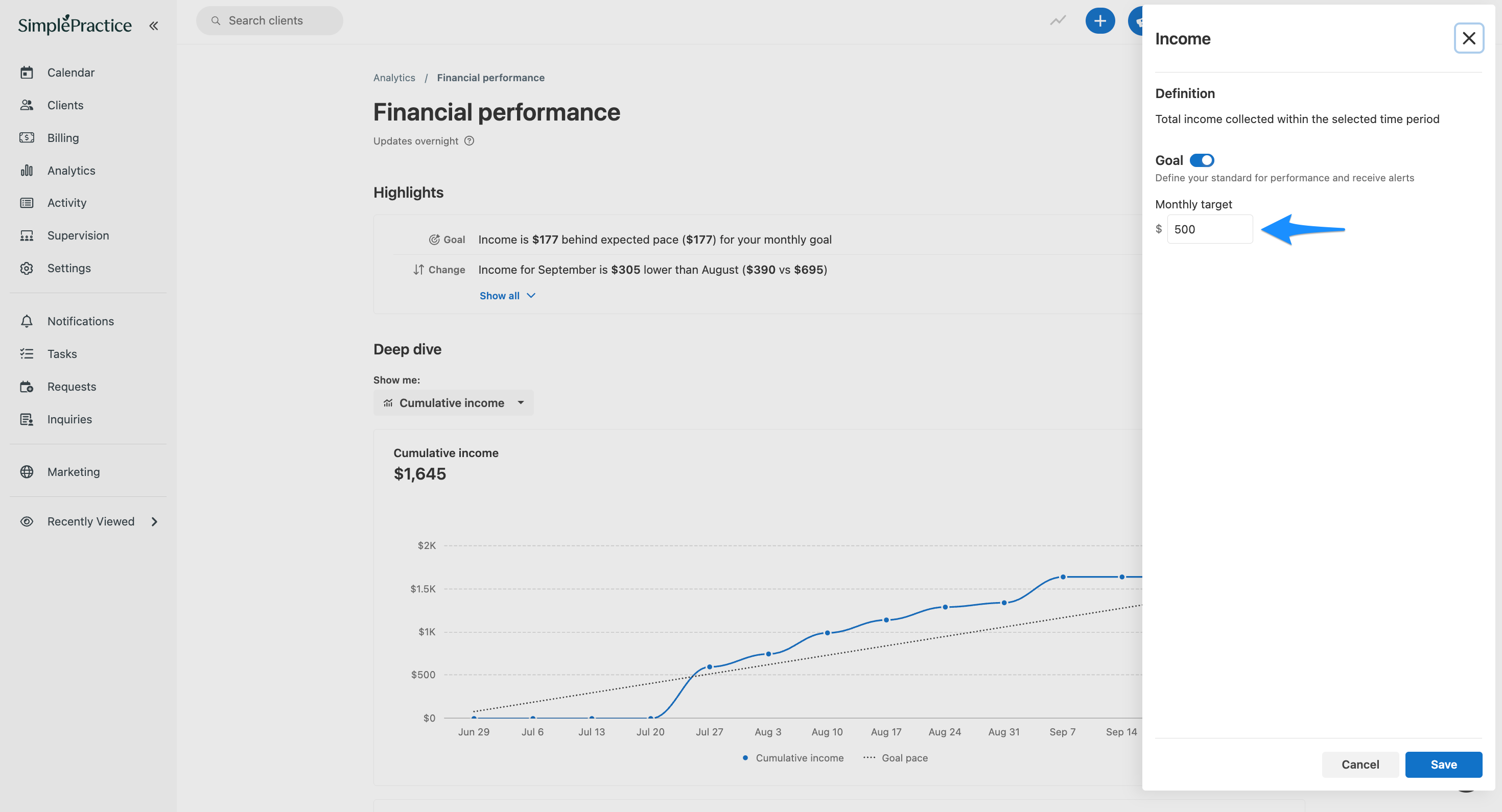Click the blue plus create button

tap(1099, 21)
